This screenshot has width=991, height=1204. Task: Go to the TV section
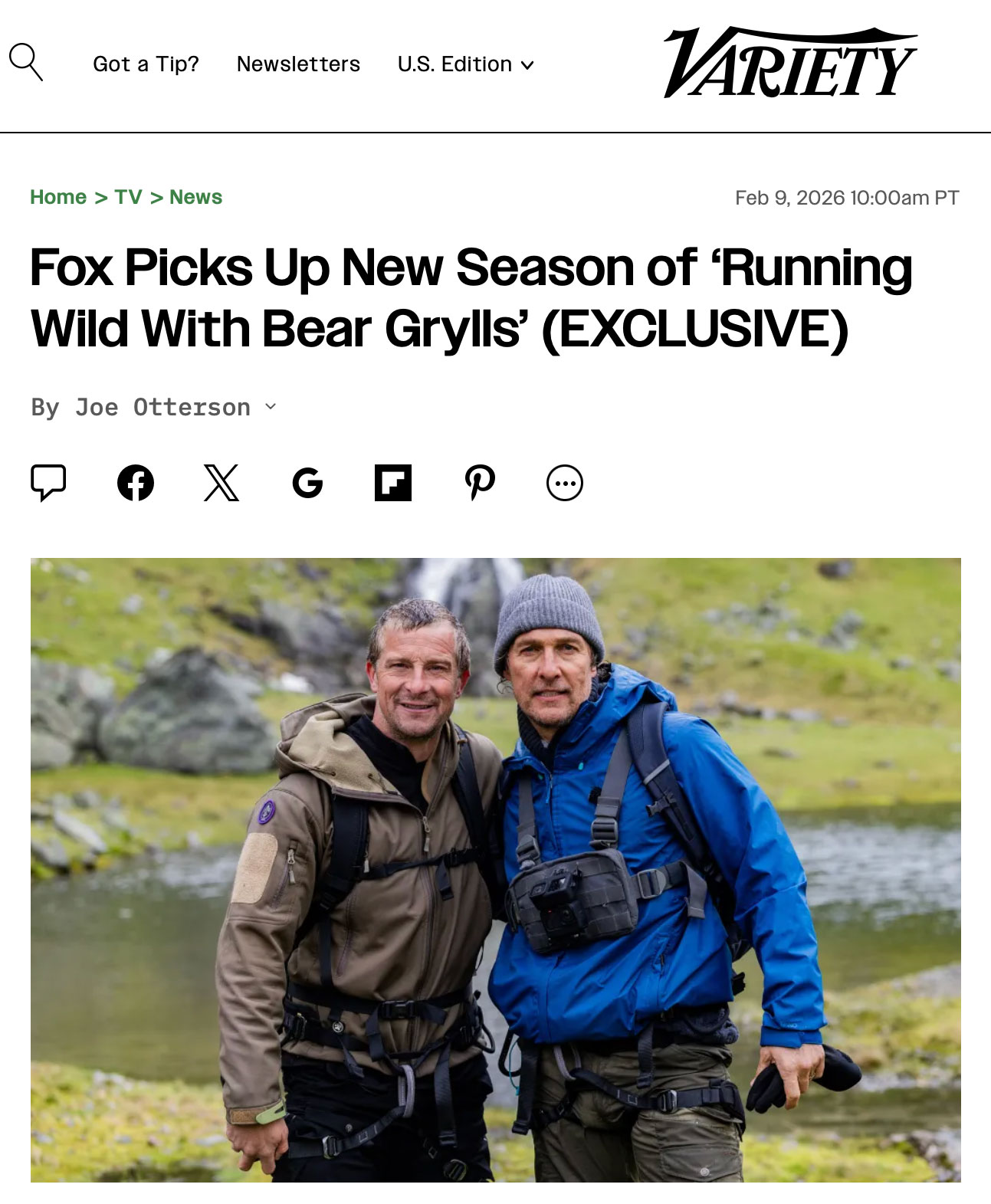[127, 196]
